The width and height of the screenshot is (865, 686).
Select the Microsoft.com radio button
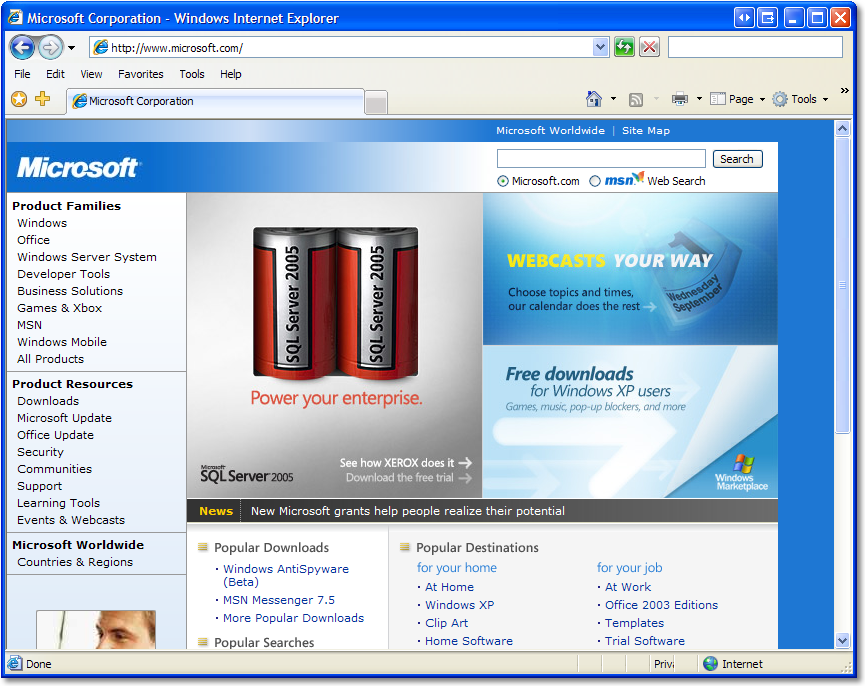[x=503, y=181]
